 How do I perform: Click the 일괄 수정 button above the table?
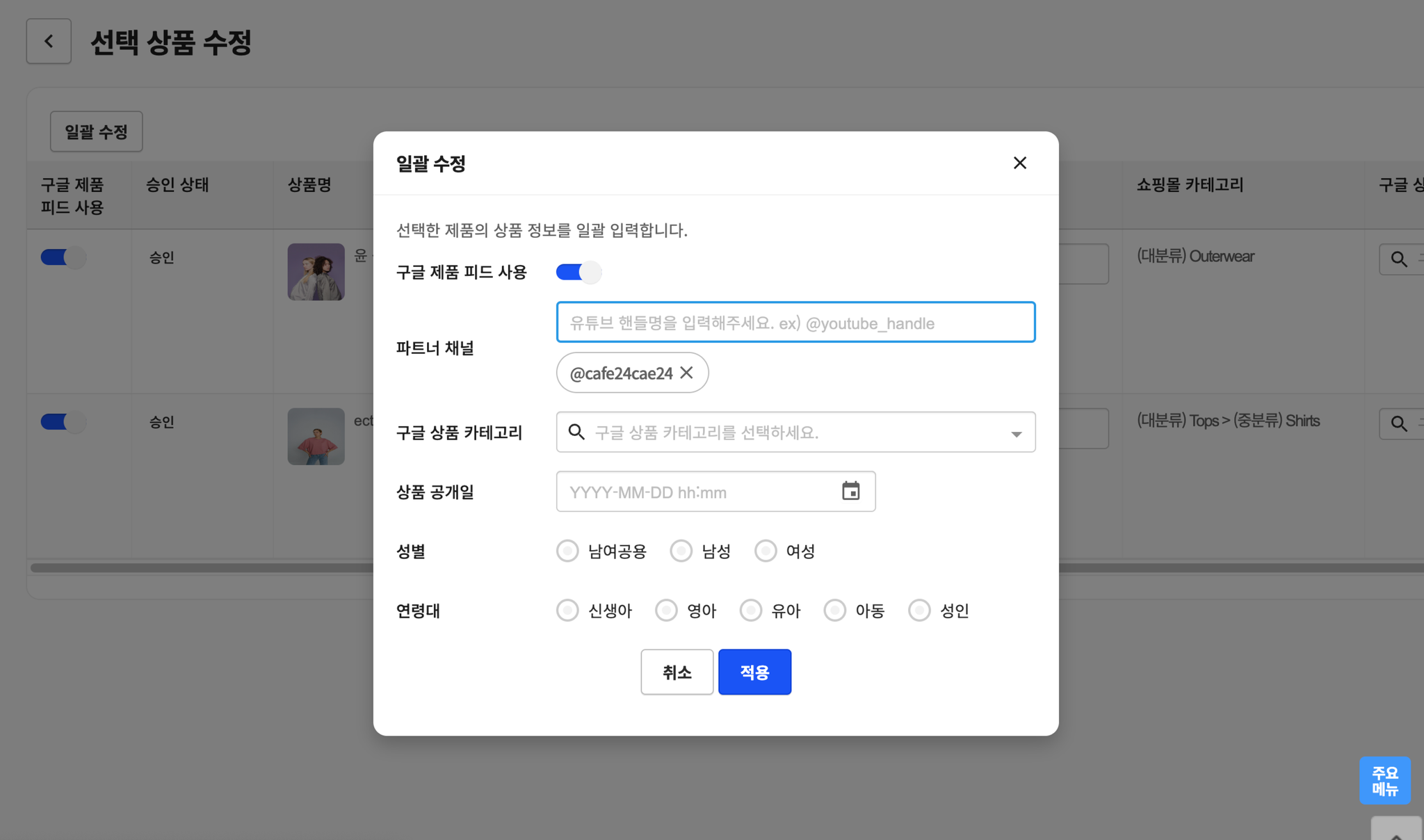(x=96, y=131)
